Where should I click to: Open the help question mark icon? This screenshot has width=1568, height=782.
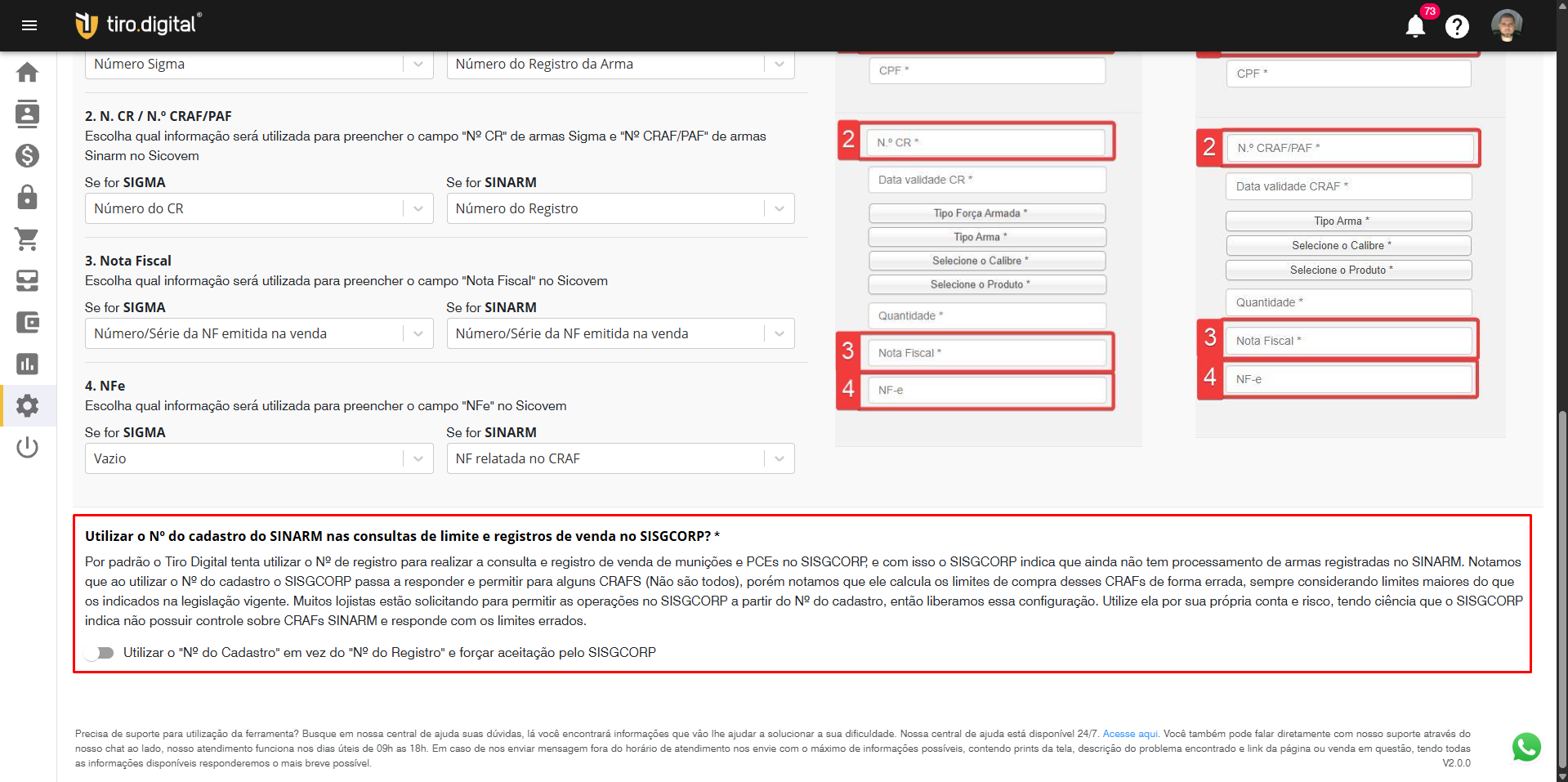tap(1457, 27)
